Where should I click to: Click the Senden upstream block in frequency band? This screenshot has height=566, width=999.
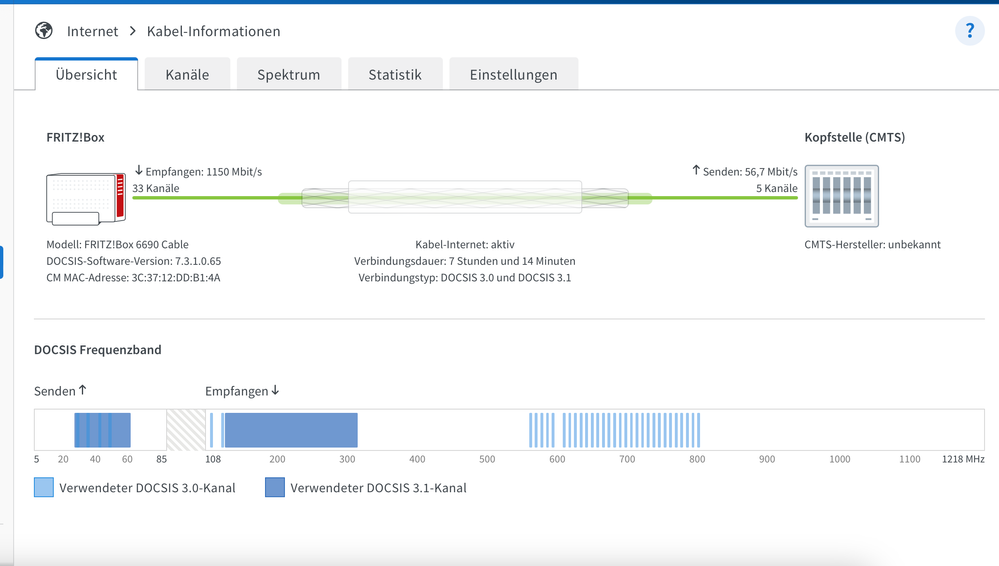[x=102, y=430]
